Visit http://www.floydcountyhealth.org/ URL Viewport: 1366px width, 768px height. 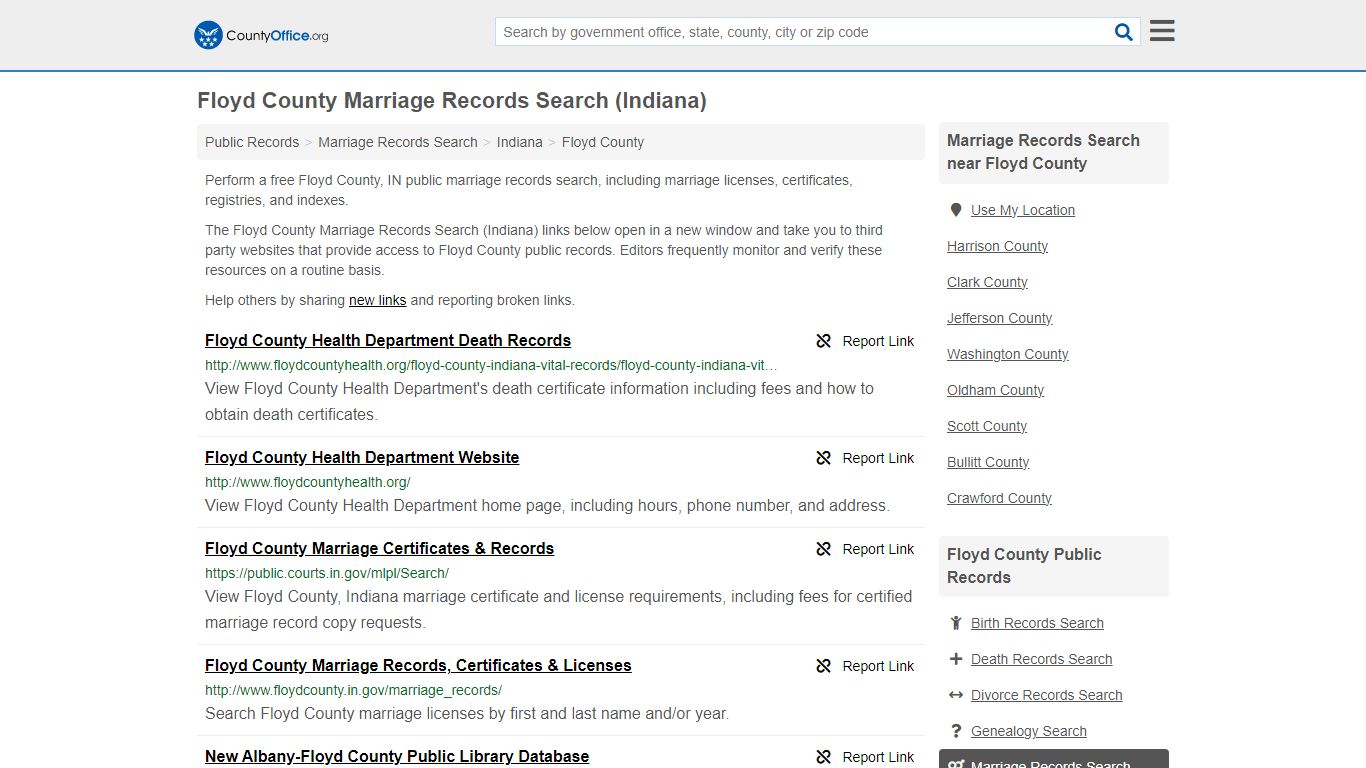(x=308, y=482)
